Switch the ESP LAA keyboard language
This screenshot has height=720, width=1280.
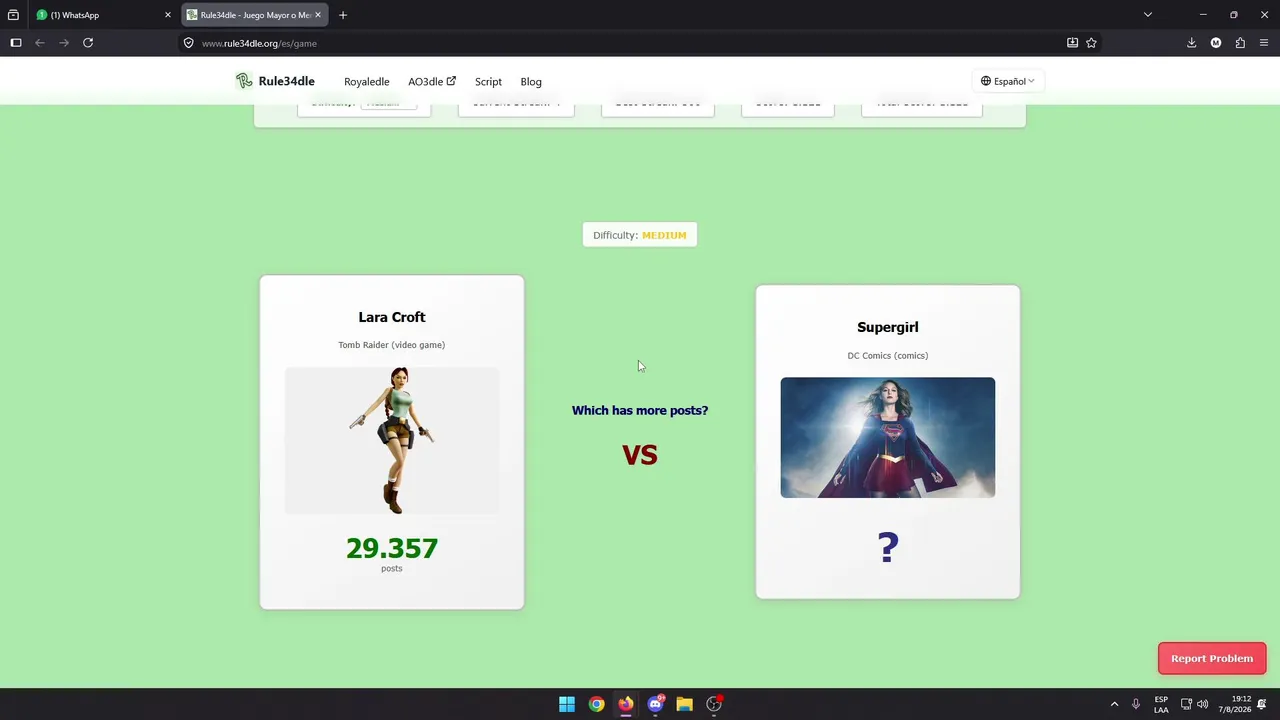pos(1161,704)
